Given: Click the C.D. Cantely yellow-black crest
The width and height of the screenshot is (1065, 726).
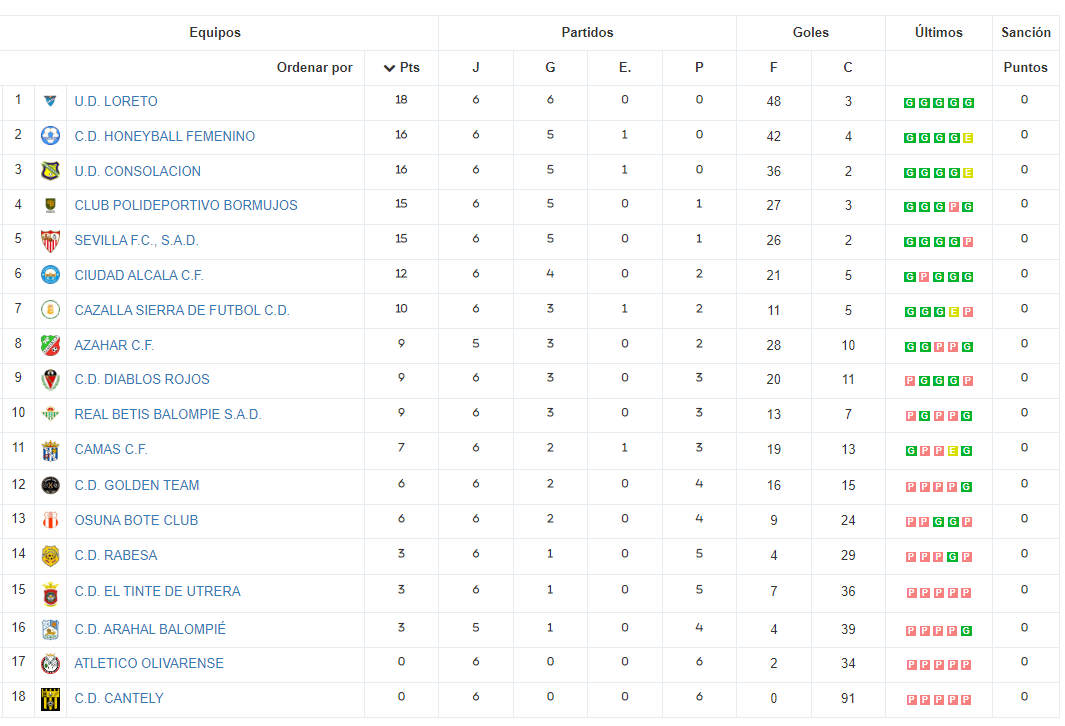Looking at the screenshot, I should coord(50,699).
